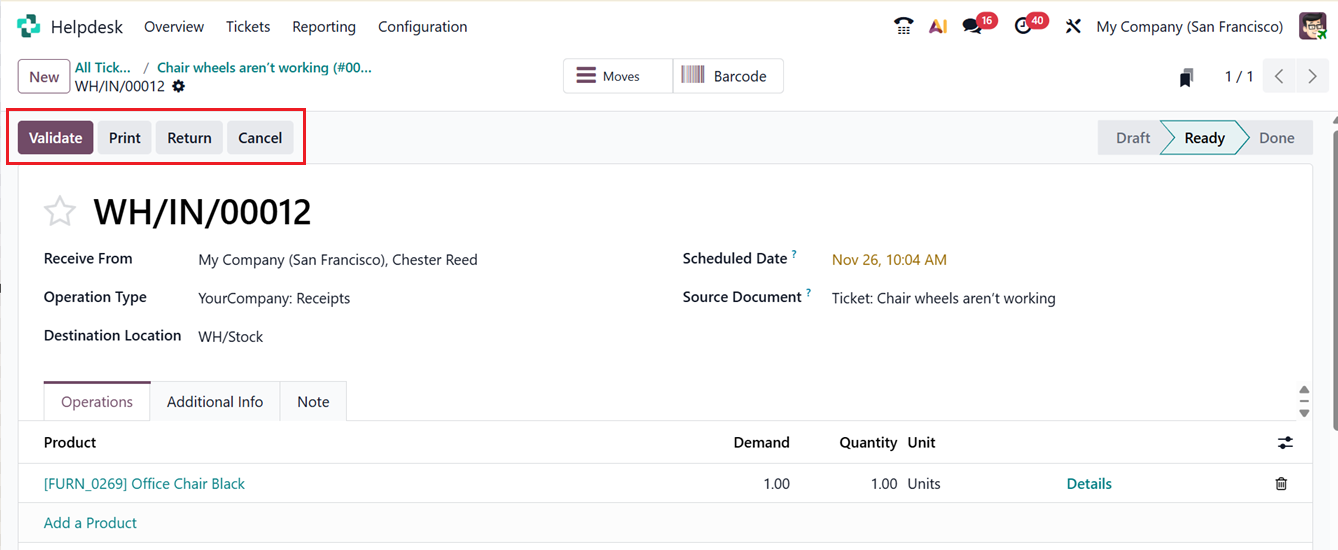Delete the Office Chair Black line
The height and width of the screenshot is (550, 1338).
pyautogui.click(x=1281, y=484)
